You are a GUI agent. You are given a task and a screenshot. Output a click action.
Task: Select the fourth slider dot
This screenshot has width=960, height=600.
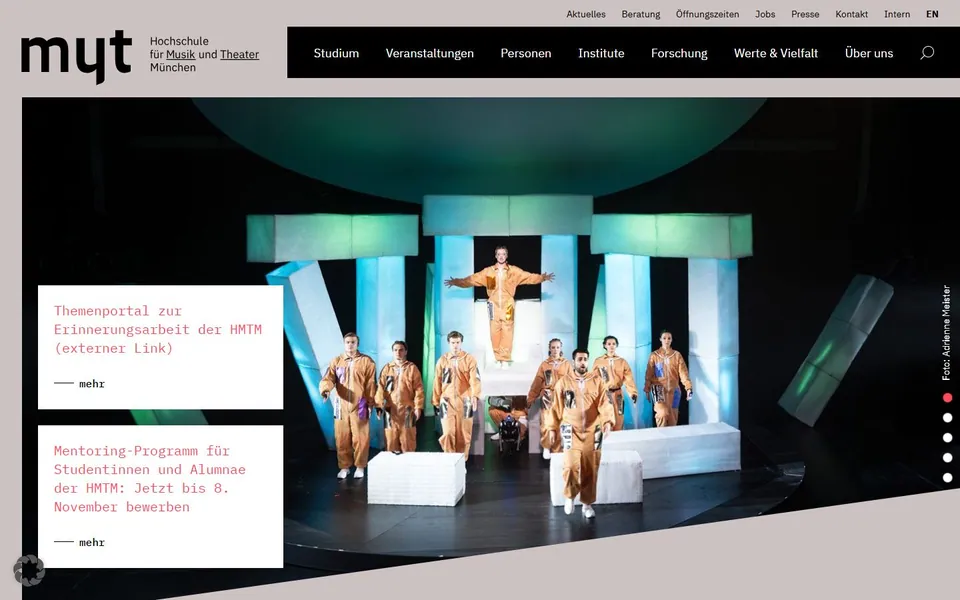click(947, 457)
